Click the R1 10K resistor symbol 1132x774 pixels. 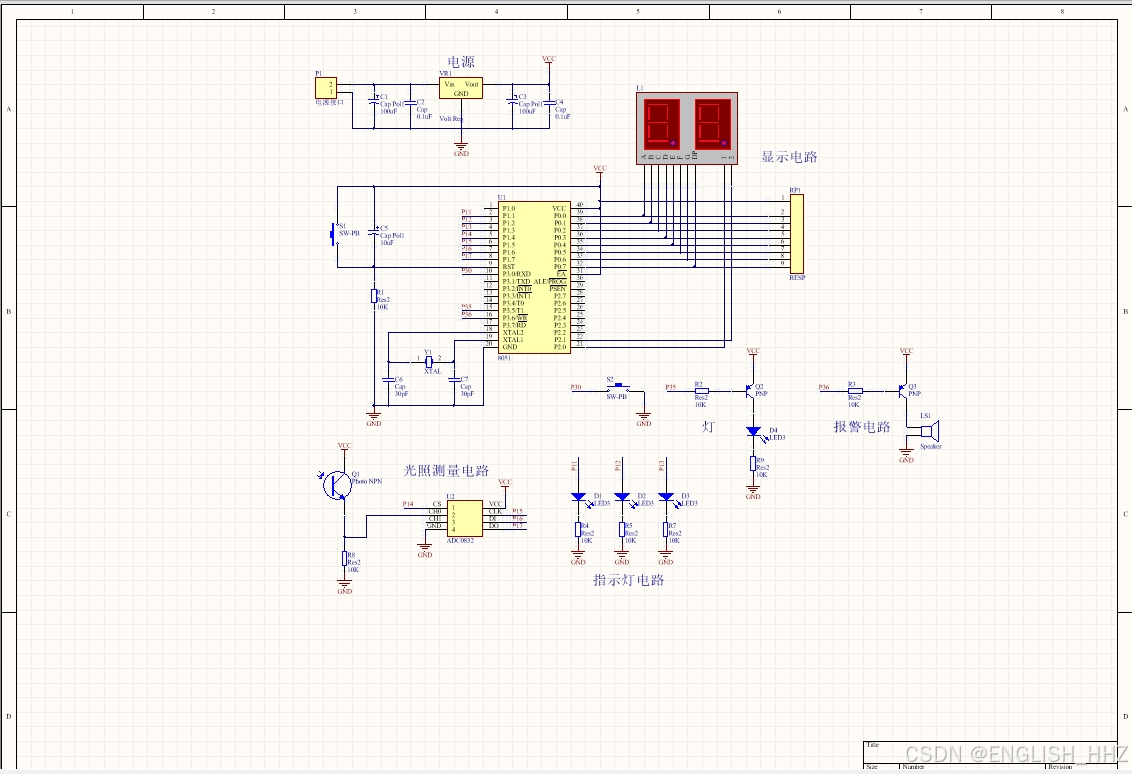tap(374, 296)
